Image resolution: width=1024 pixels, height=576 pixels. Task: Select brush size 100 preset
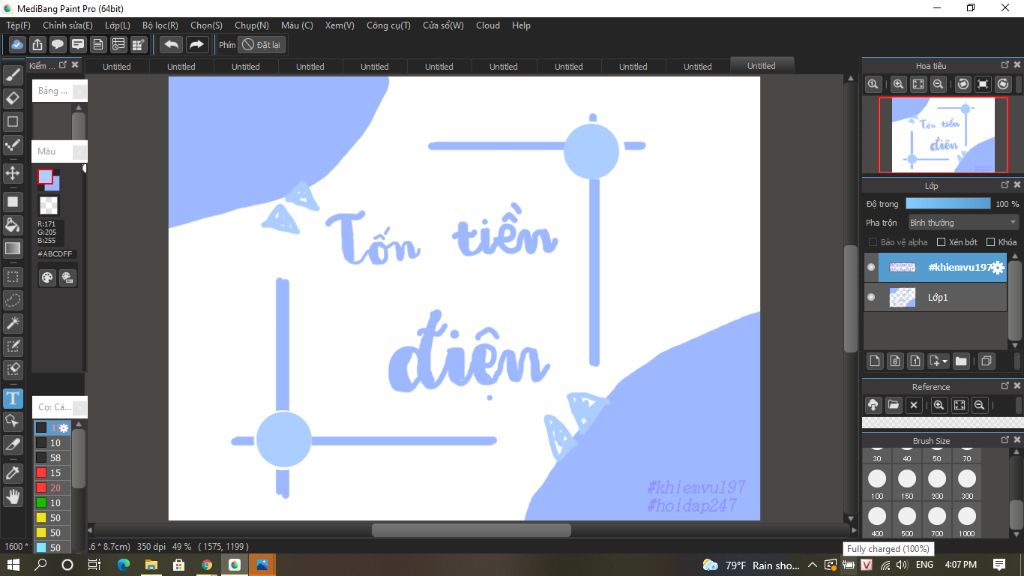(x=877, y=483)
